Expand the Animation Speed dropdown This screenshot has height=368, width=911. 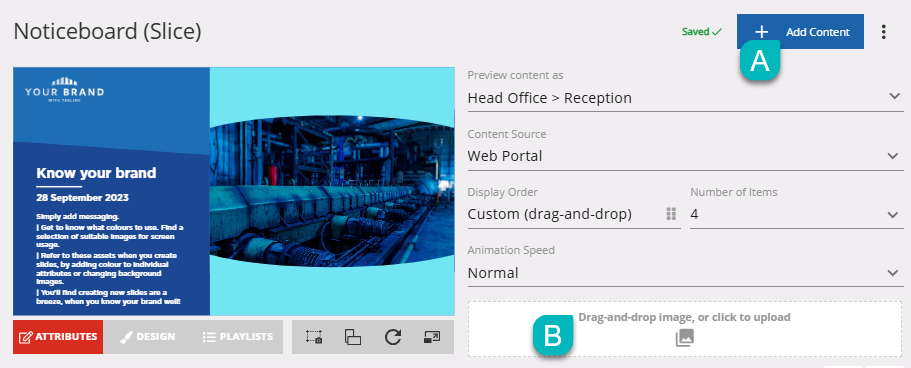click(x=686, y=272)
